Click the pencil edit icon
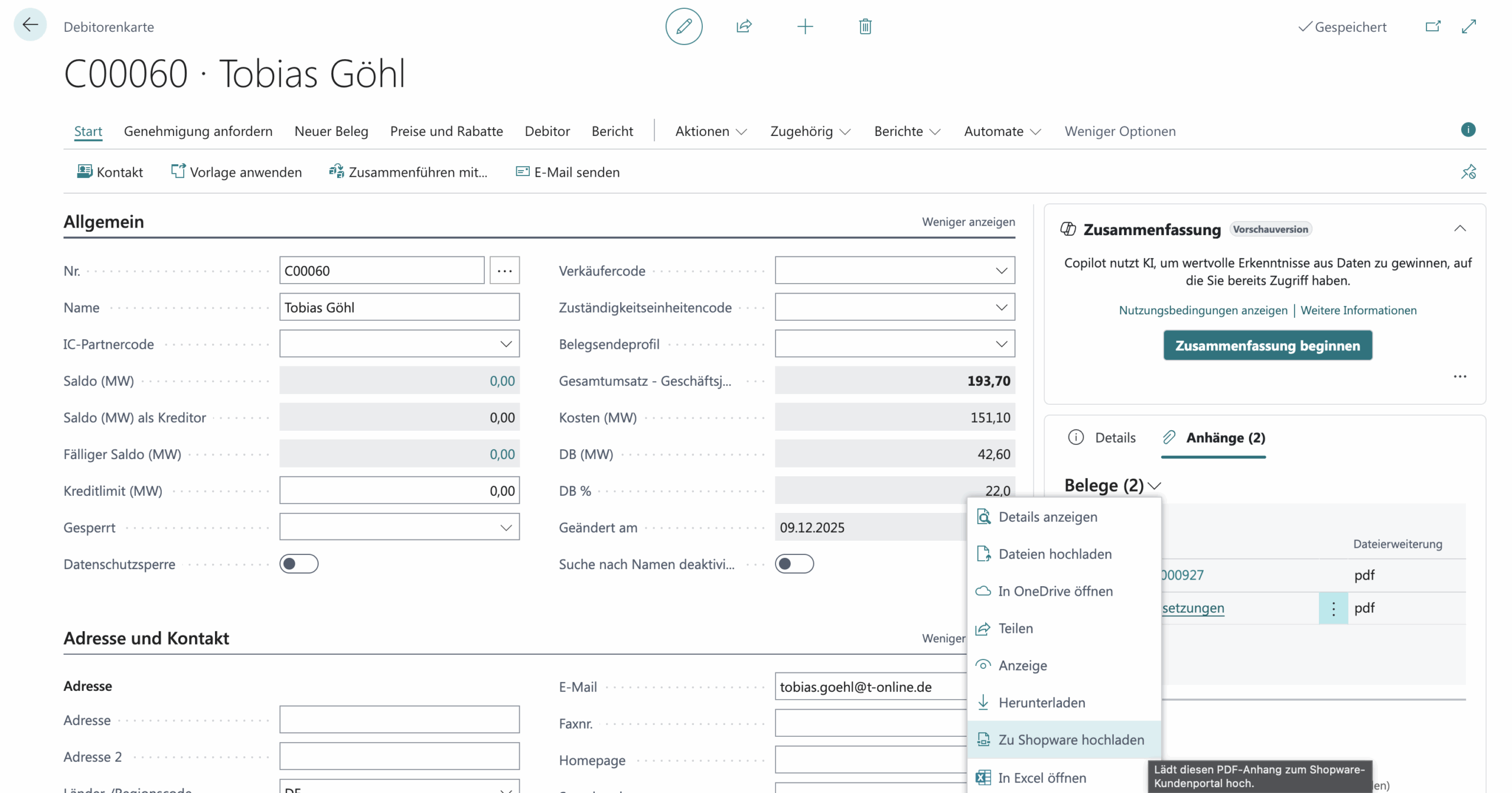Image resolution: width=1512 pixels, height=793 pixels. click(x=683, y=27)
